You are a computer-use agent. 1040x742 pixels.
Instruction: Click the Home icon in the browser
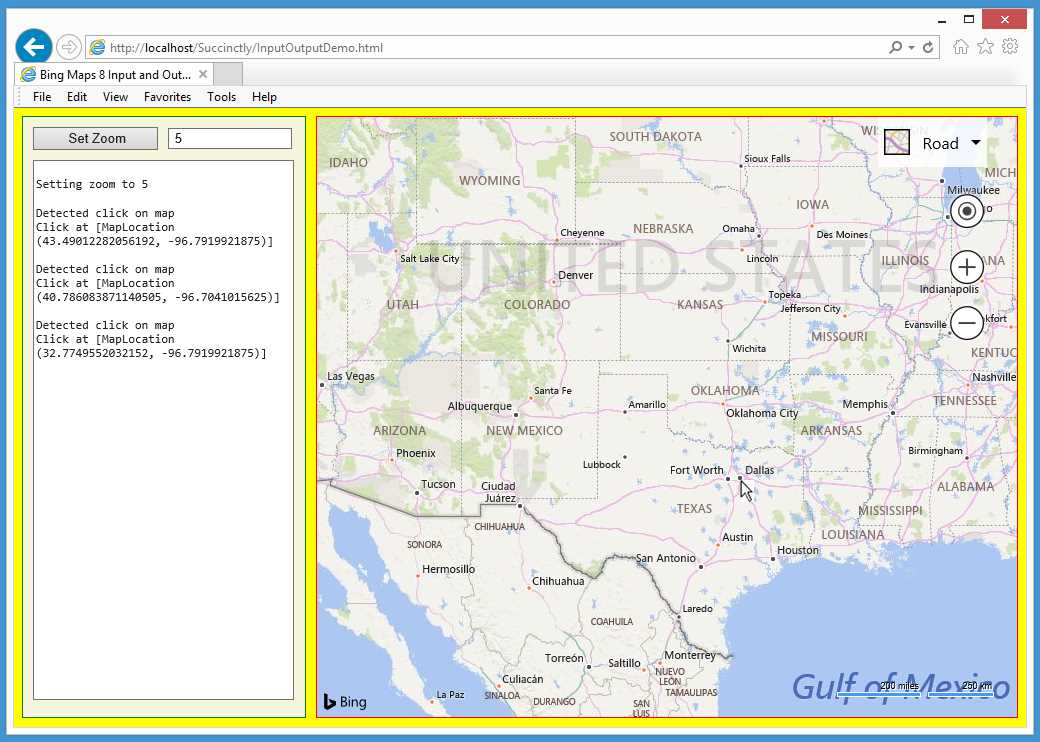pyautogui.click(x=959, y=46)
